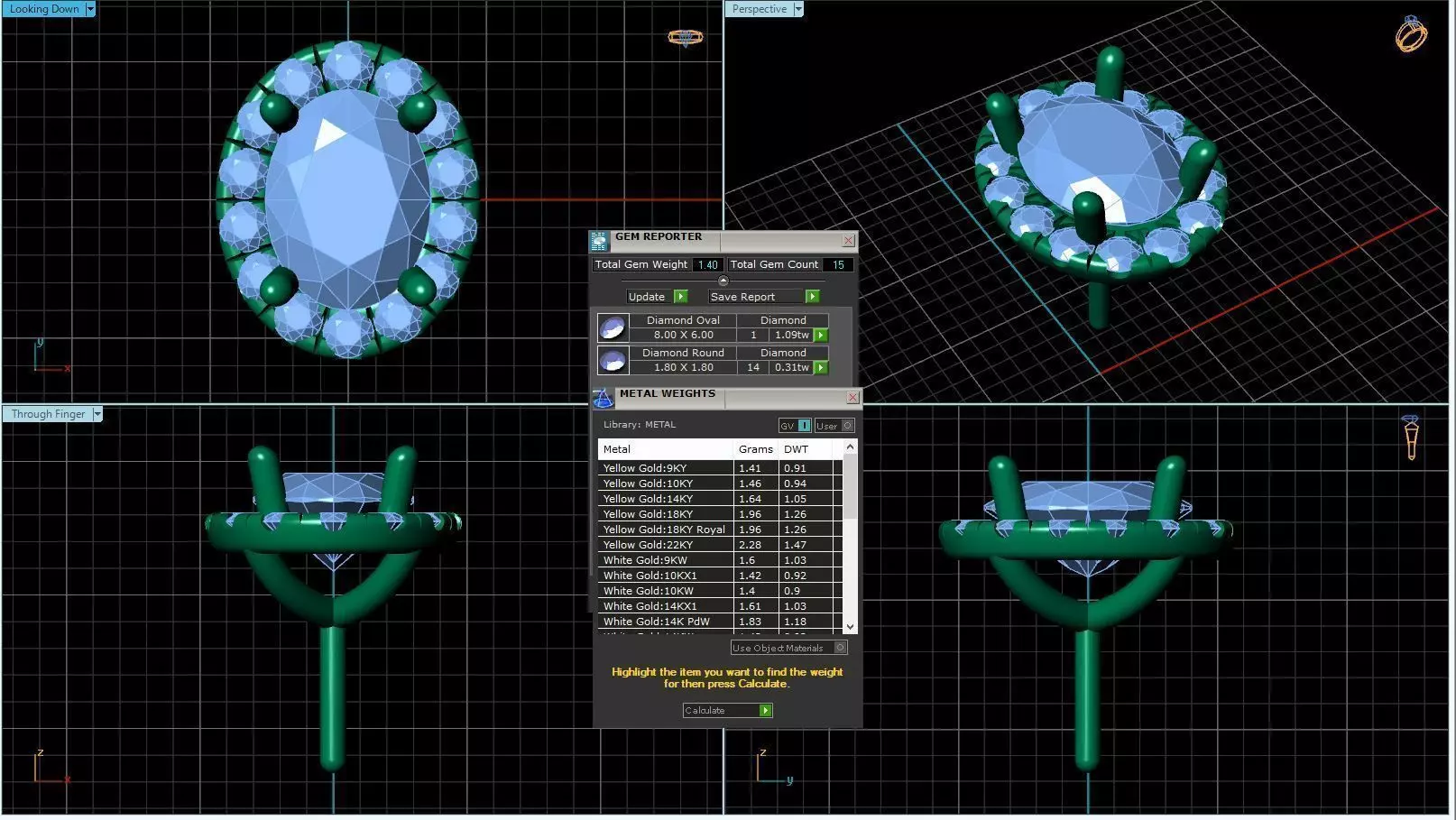Click the Diamond Round gem name
Viewport: 1456px width, 820px height.
tap(683, 353)
